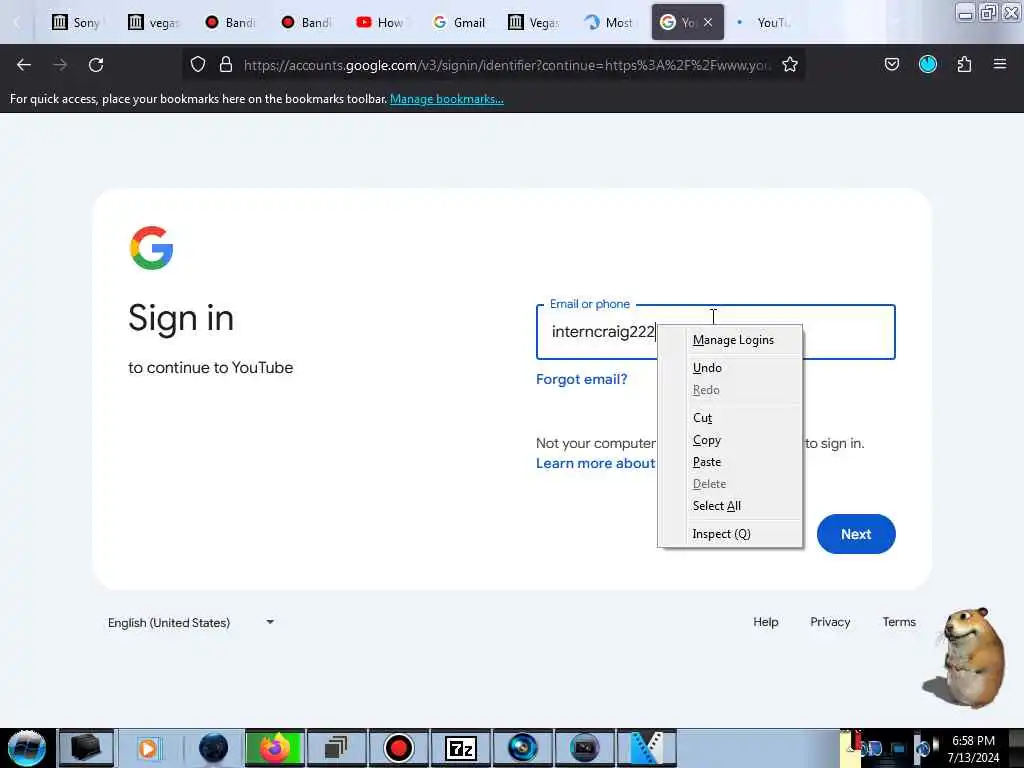The width and height of the screenshot is (1024, 768).
Task: Open the Firefox hamburger application menu
Action: point(1000,64)
